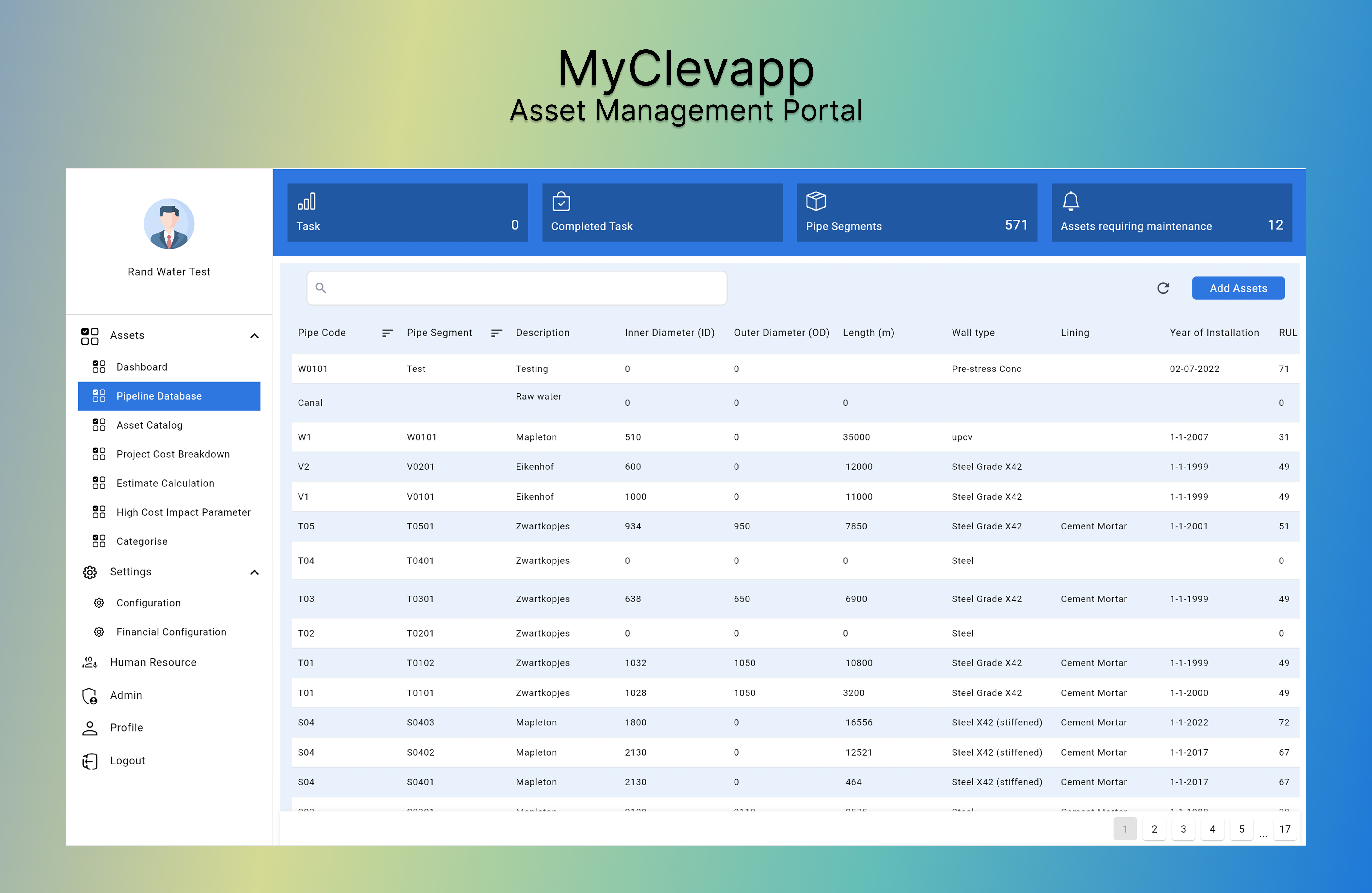The image size is (1372, 893).
Task: Click the Description column header
Action: [x=542, y=333]
